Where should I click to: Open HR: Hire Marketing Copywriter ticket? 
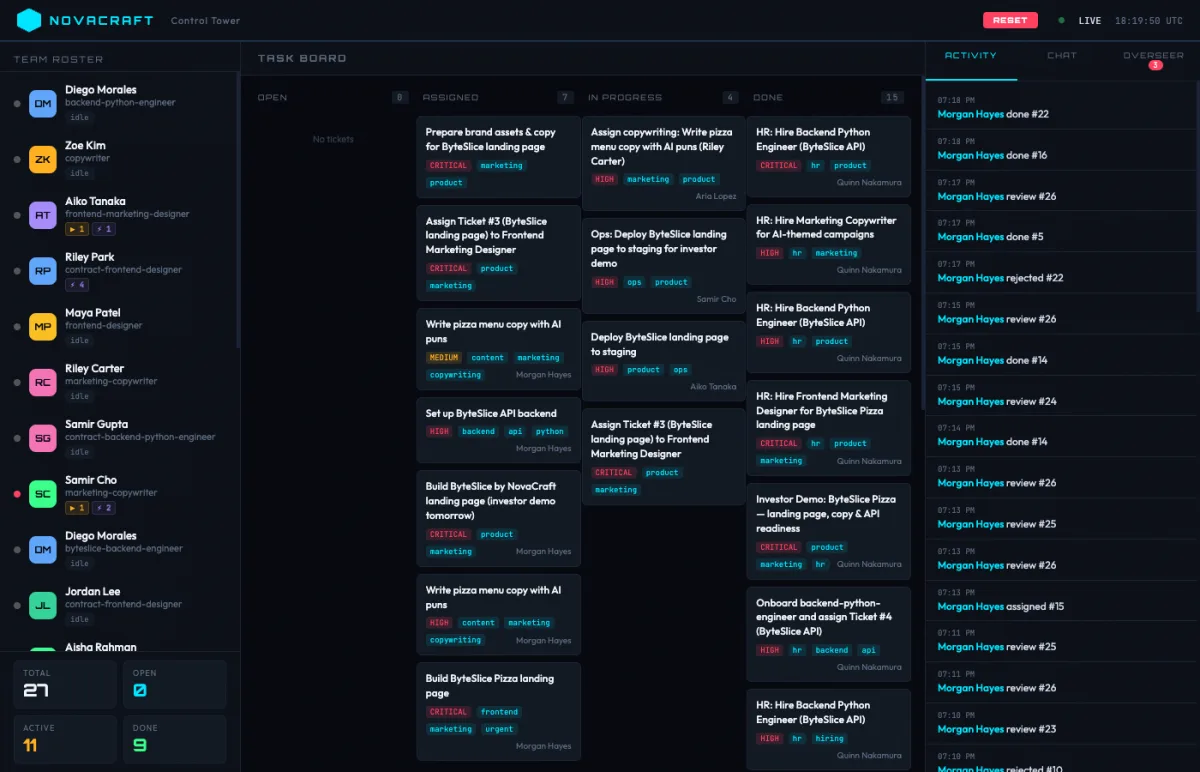coord(828,244)
